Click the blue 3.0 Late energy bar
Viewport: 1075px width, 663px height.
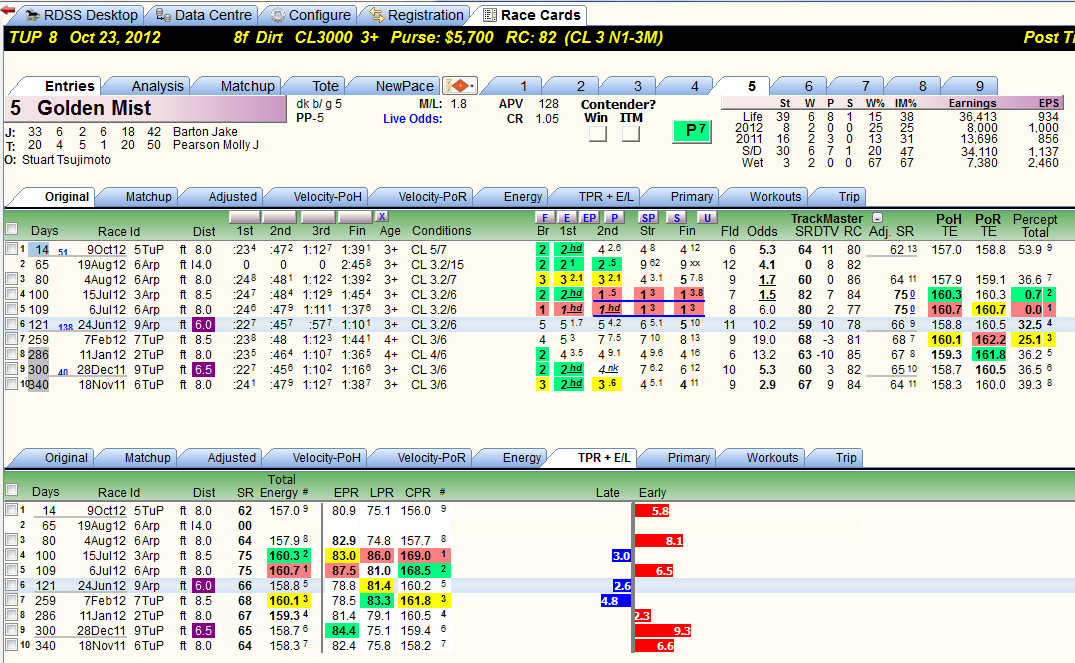pyautogui.click(x=621, y=555)
